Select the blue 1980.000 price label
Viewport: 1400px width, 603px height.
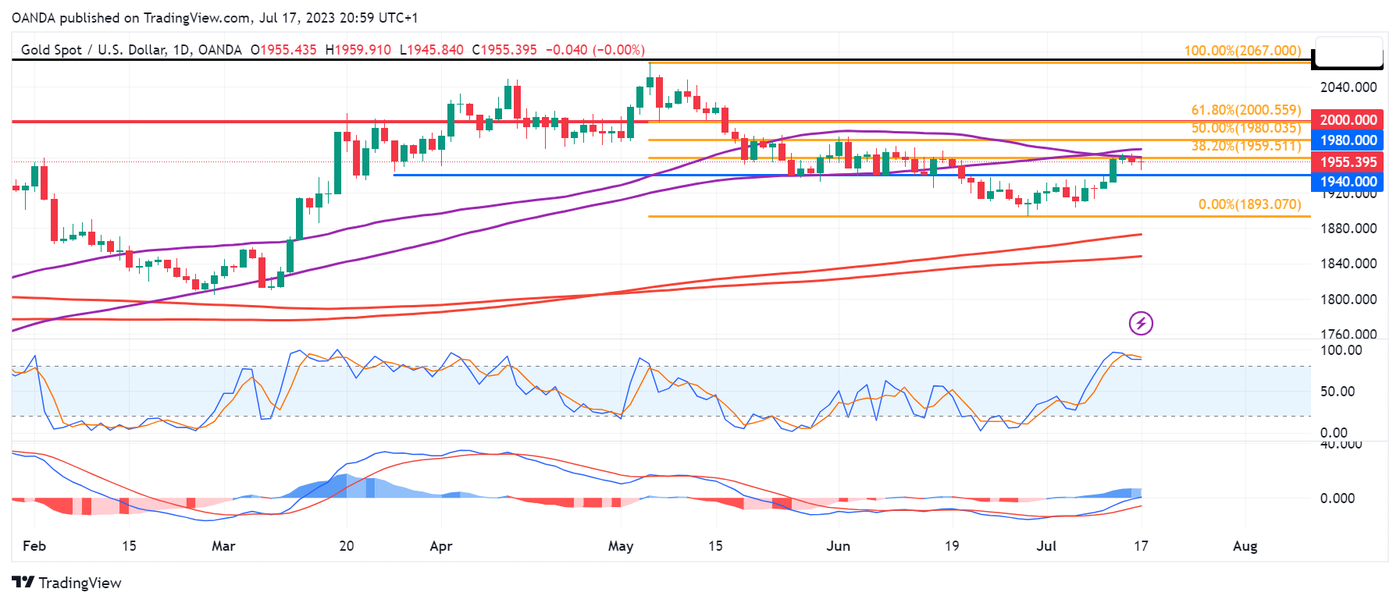pos(1350,139)
